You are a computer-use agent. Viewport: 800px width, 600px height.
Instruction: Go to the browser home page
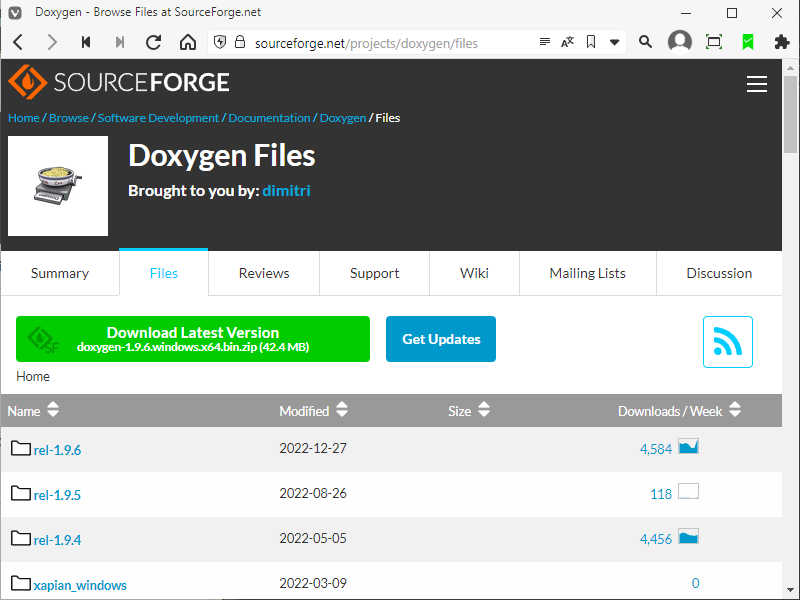(188, 42)
